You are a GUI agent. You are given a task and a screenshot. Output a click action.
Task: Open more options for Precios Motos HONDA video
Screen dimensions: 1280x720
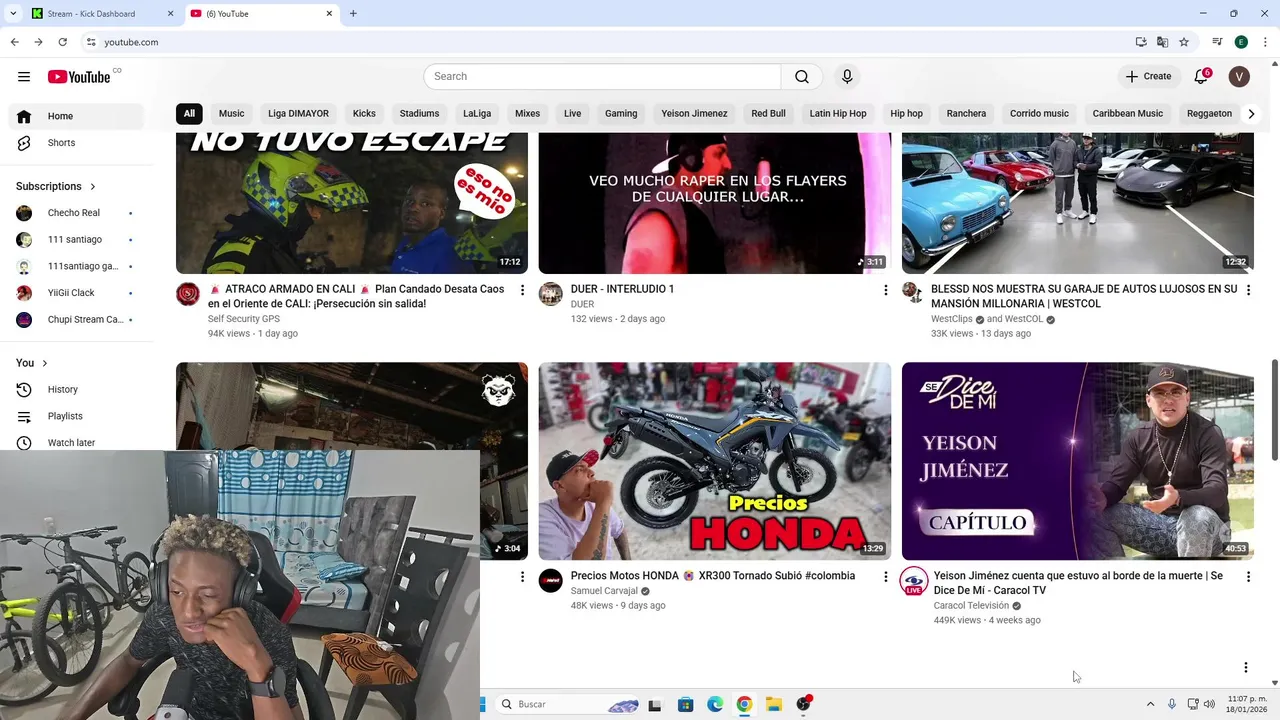tap(885, 577)
